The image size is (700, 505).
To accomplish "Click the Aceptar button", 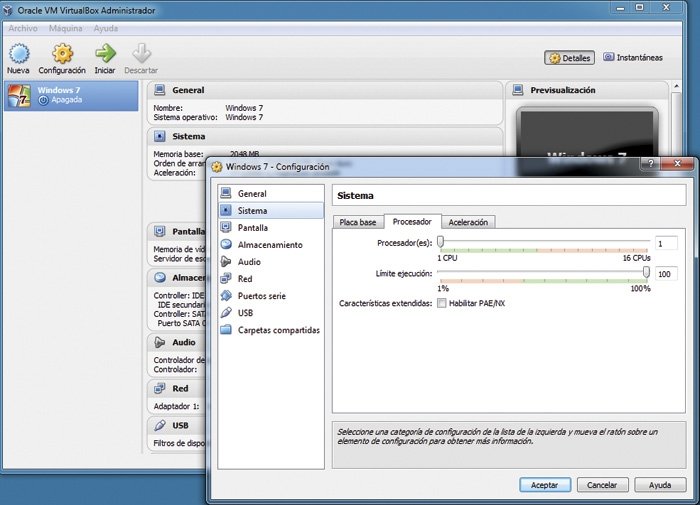I will [545, 485].
